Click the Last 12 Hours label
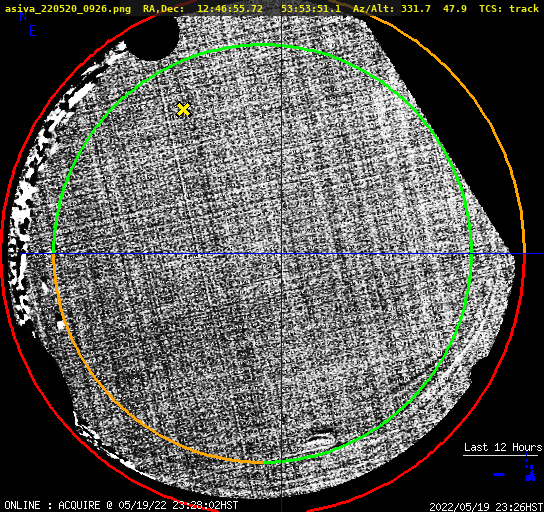This screenshot has height=512, width=544. [503, 447]
